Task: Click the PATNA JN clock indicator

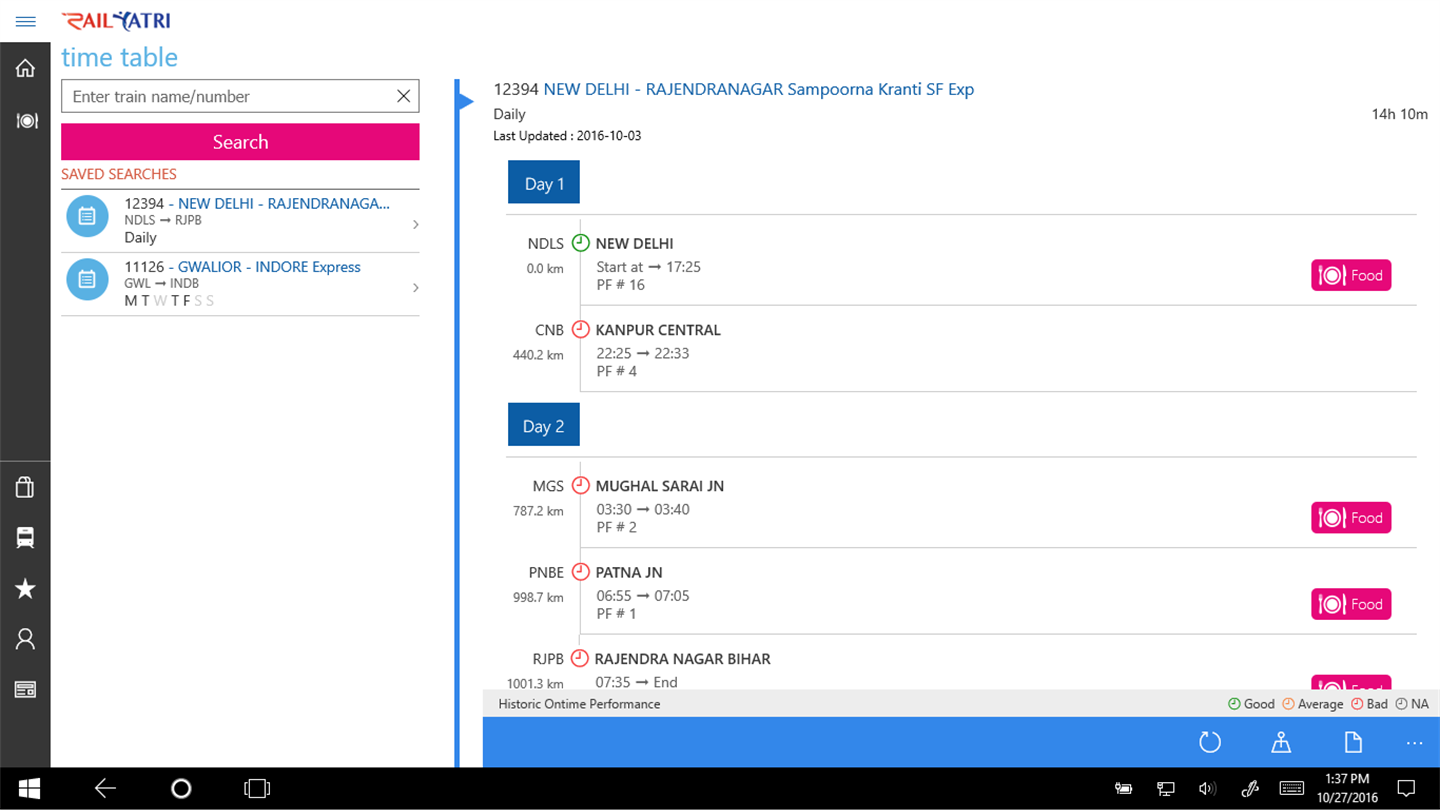Action: pos(580,572)
